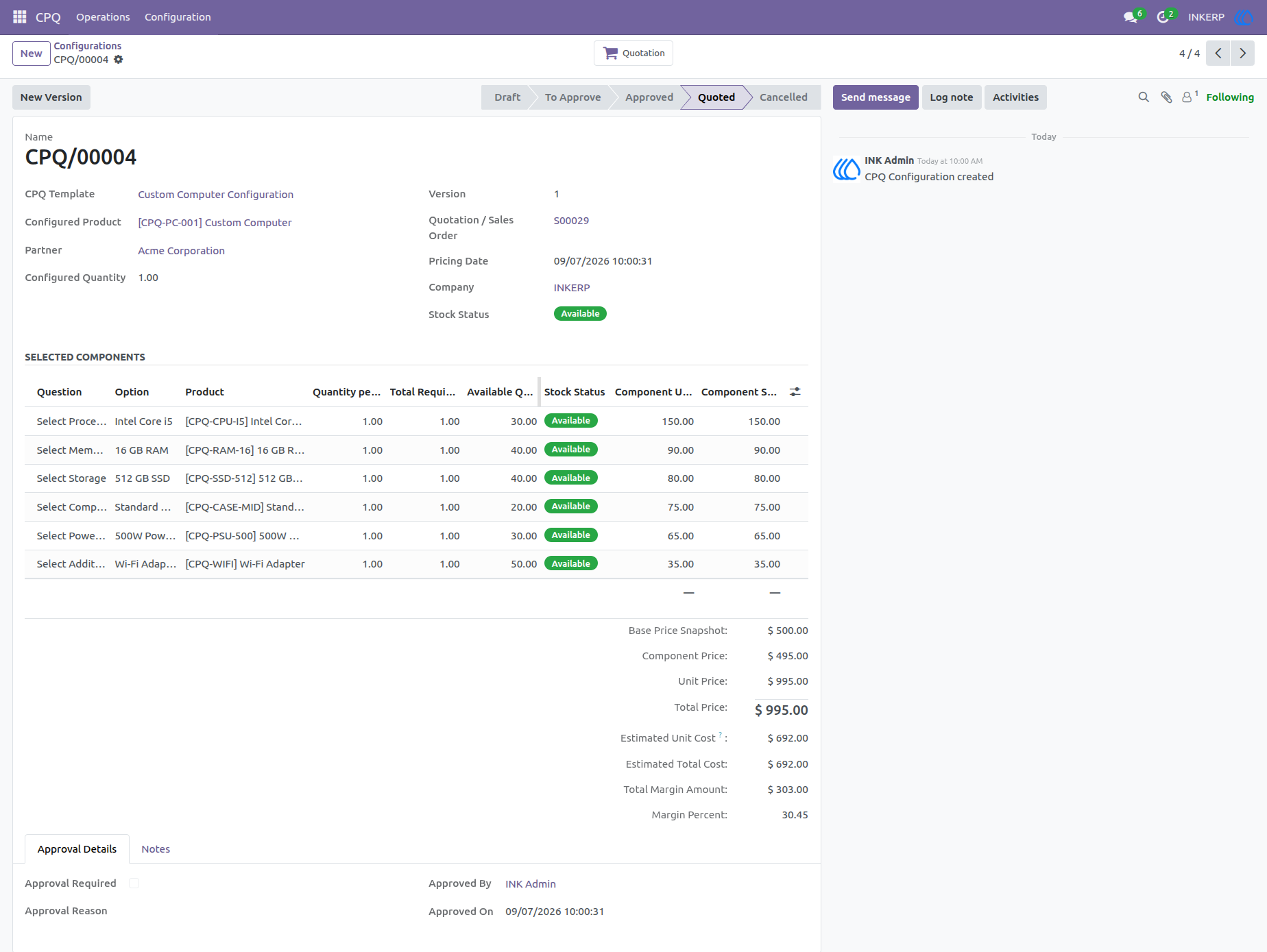Toggle the Approval Required checkbox
Screen dimensions: 1267x952
click(x=134, y=883)
